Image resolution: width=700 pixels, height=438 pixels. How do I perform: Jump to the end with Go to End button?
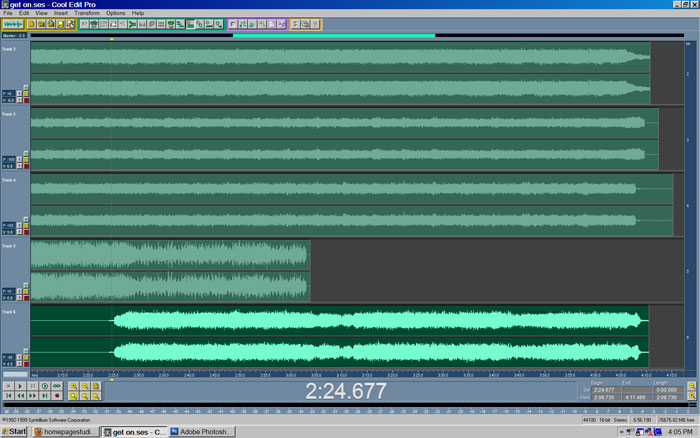(x=44, y=396)
